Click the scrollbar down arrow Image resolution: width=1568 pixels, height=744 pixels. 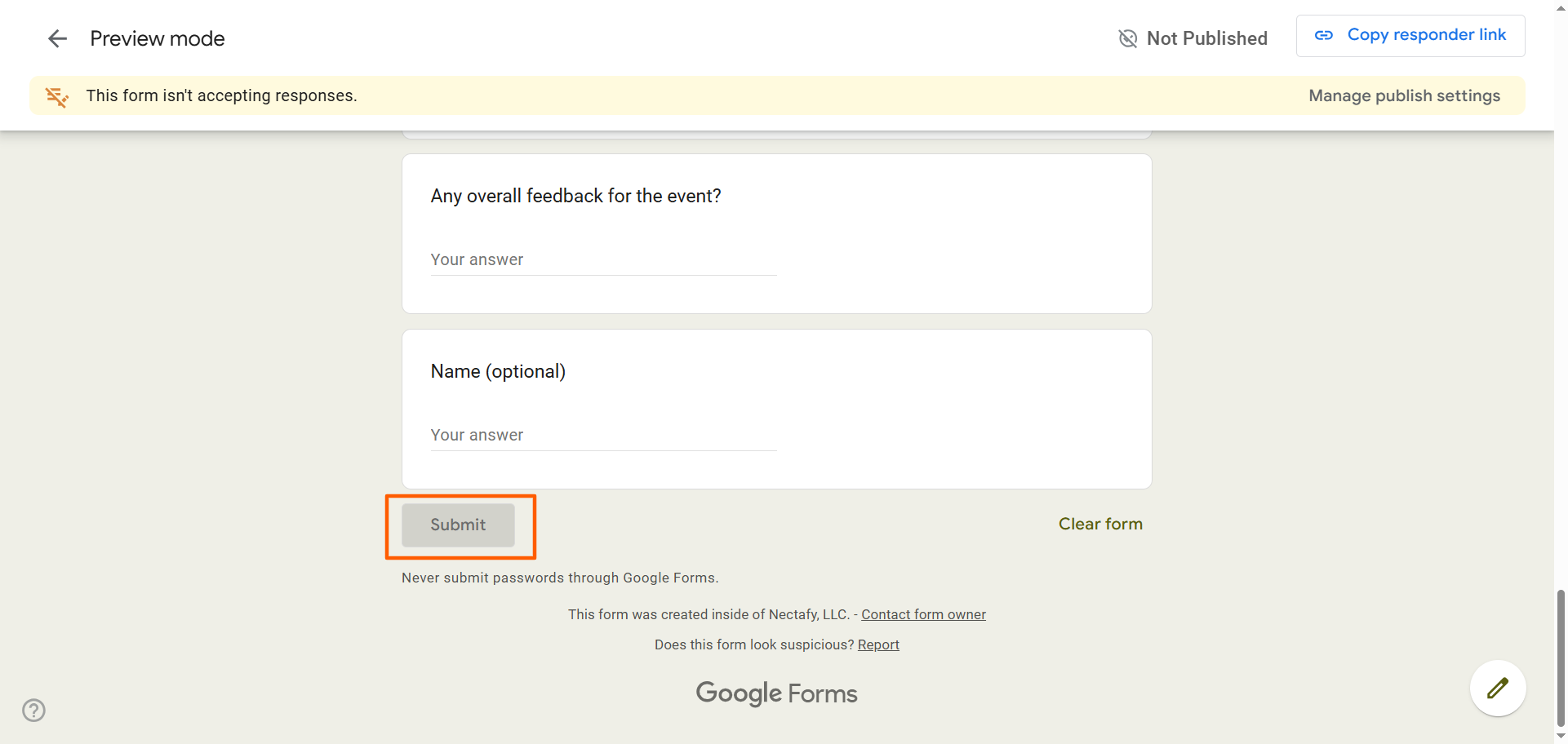1561,736
